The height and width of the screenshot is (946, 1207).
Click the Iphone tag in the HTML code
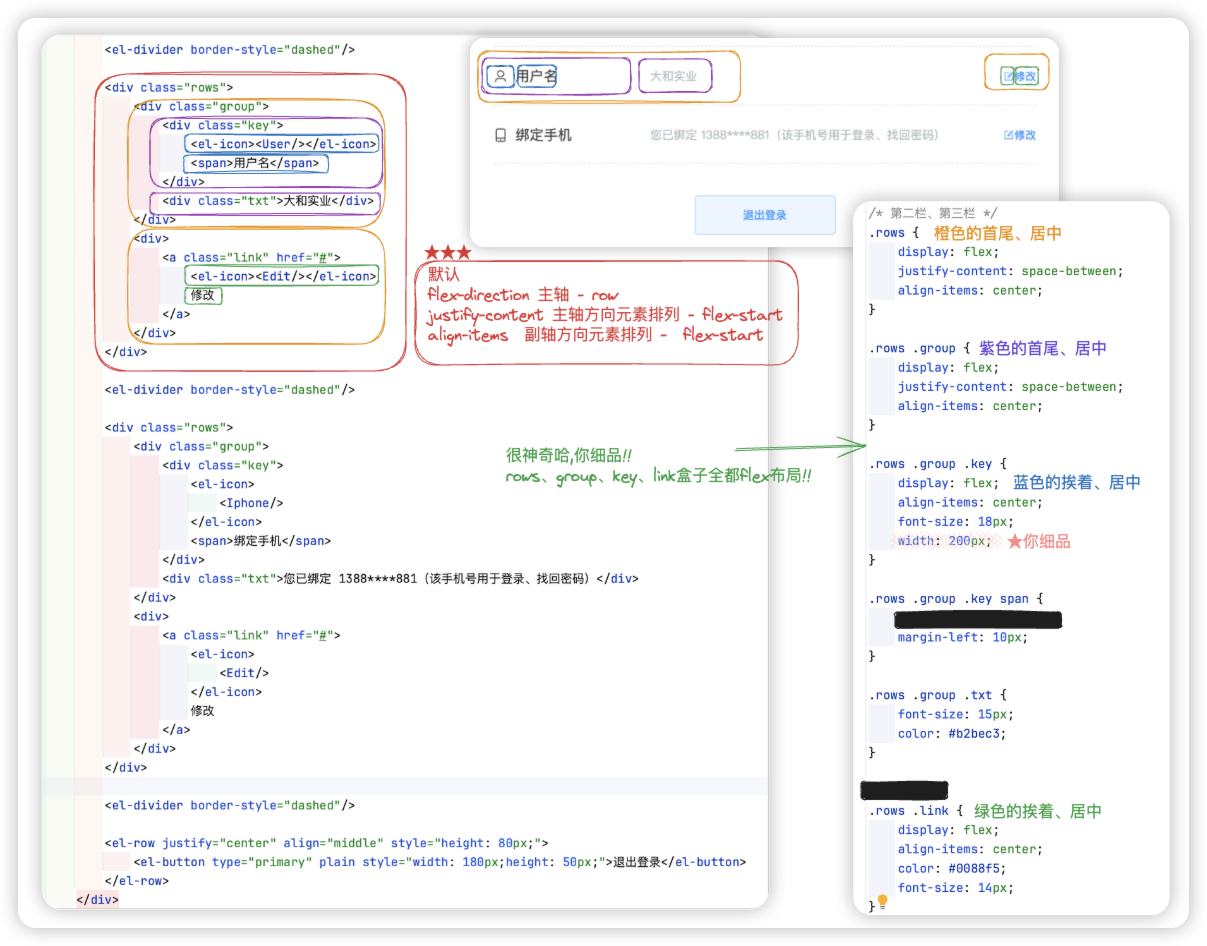point(251,503)
